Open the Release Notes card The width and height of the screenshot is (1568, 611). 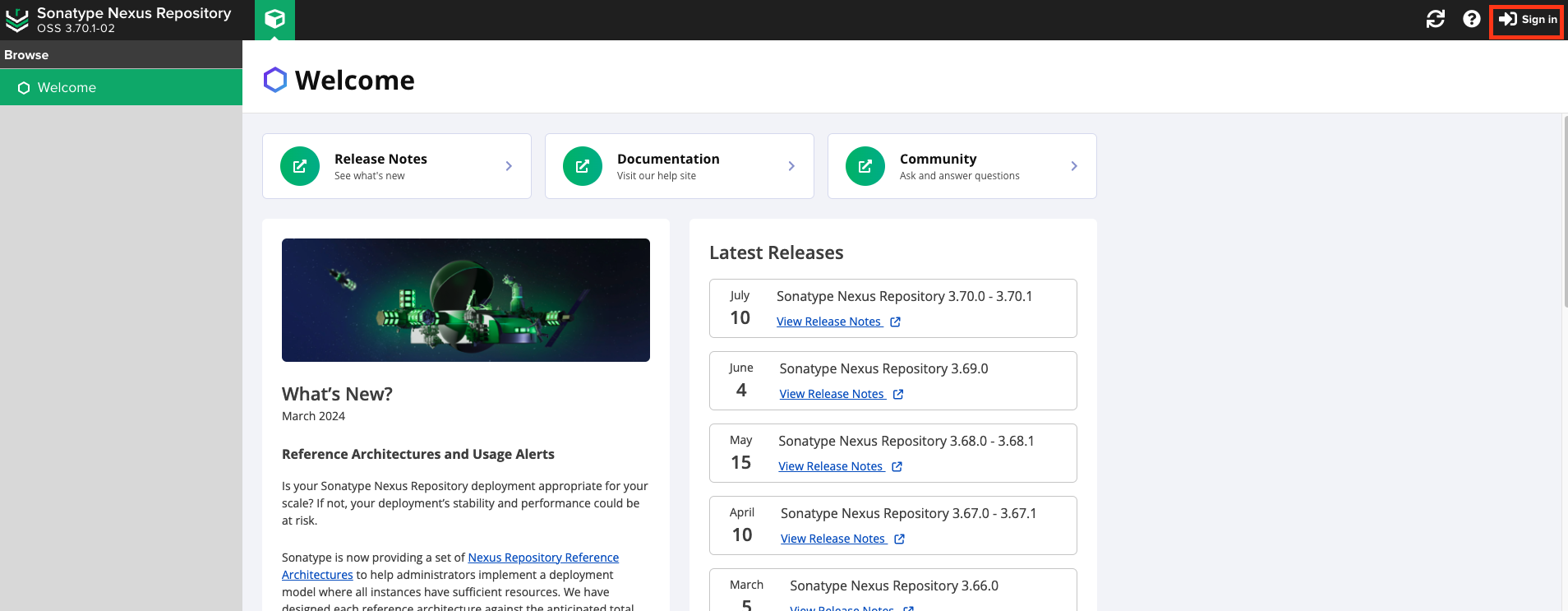pos(397,166)
